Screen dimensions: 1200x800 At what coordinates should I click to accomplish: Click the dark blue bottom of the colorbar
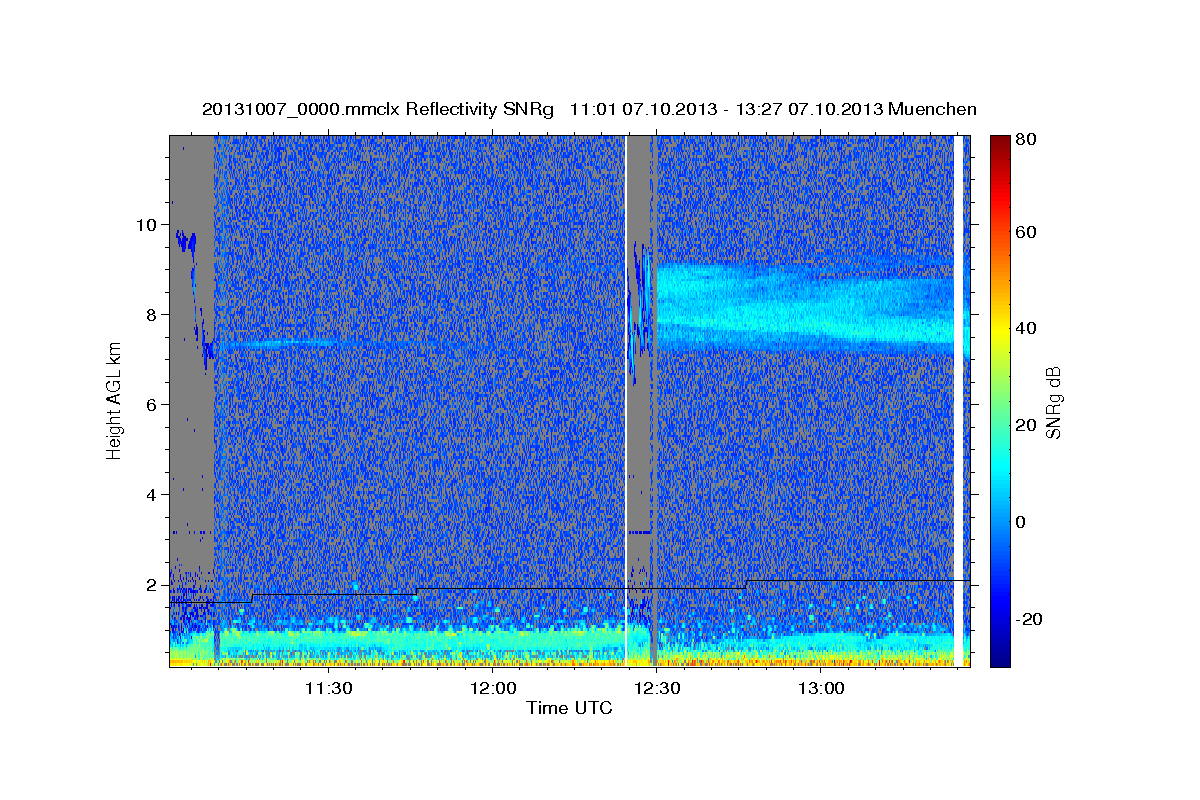[999, 657]
